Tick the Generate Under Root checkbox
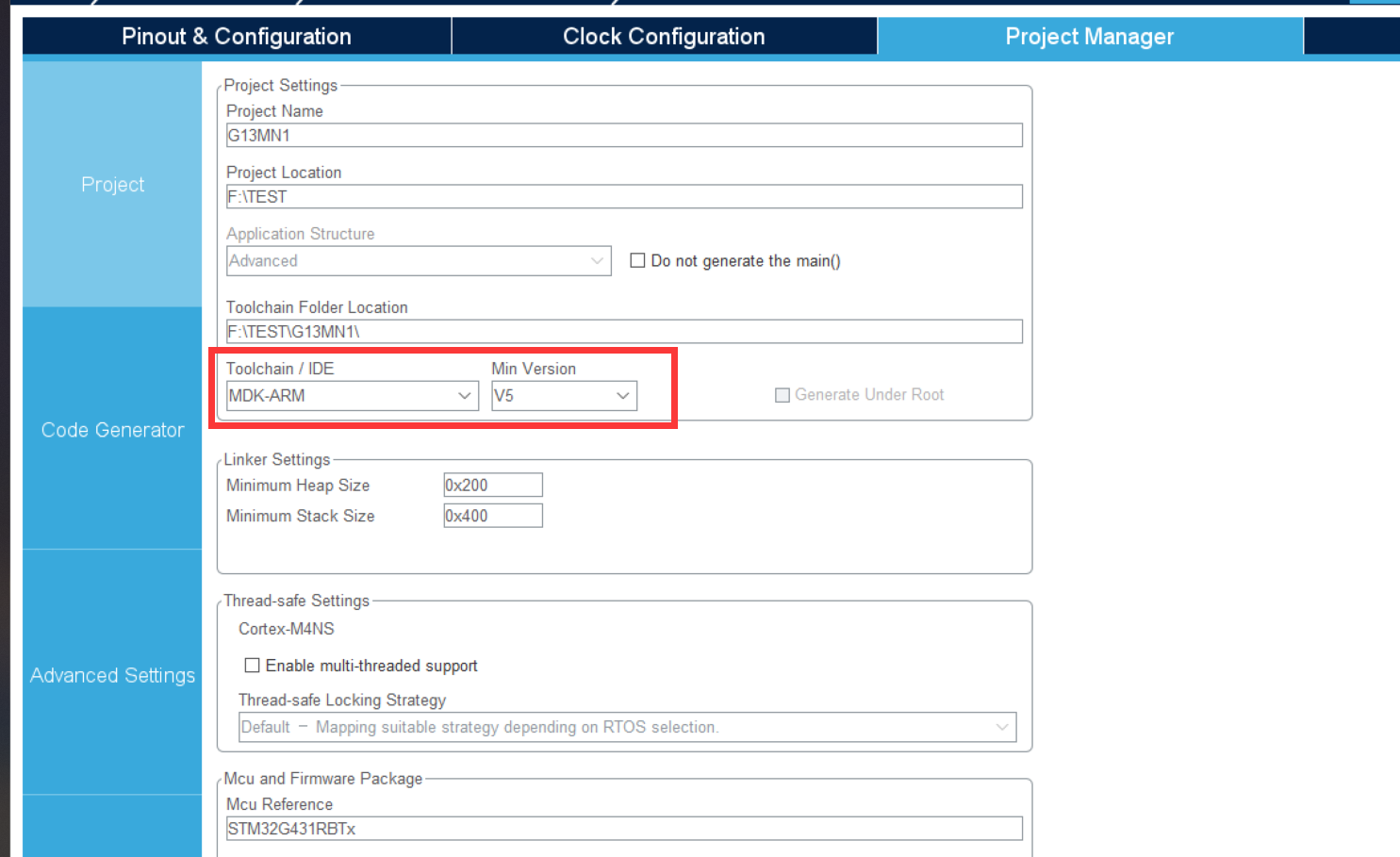The width and height of the screenshot is (1400, 857). point(782,395)
